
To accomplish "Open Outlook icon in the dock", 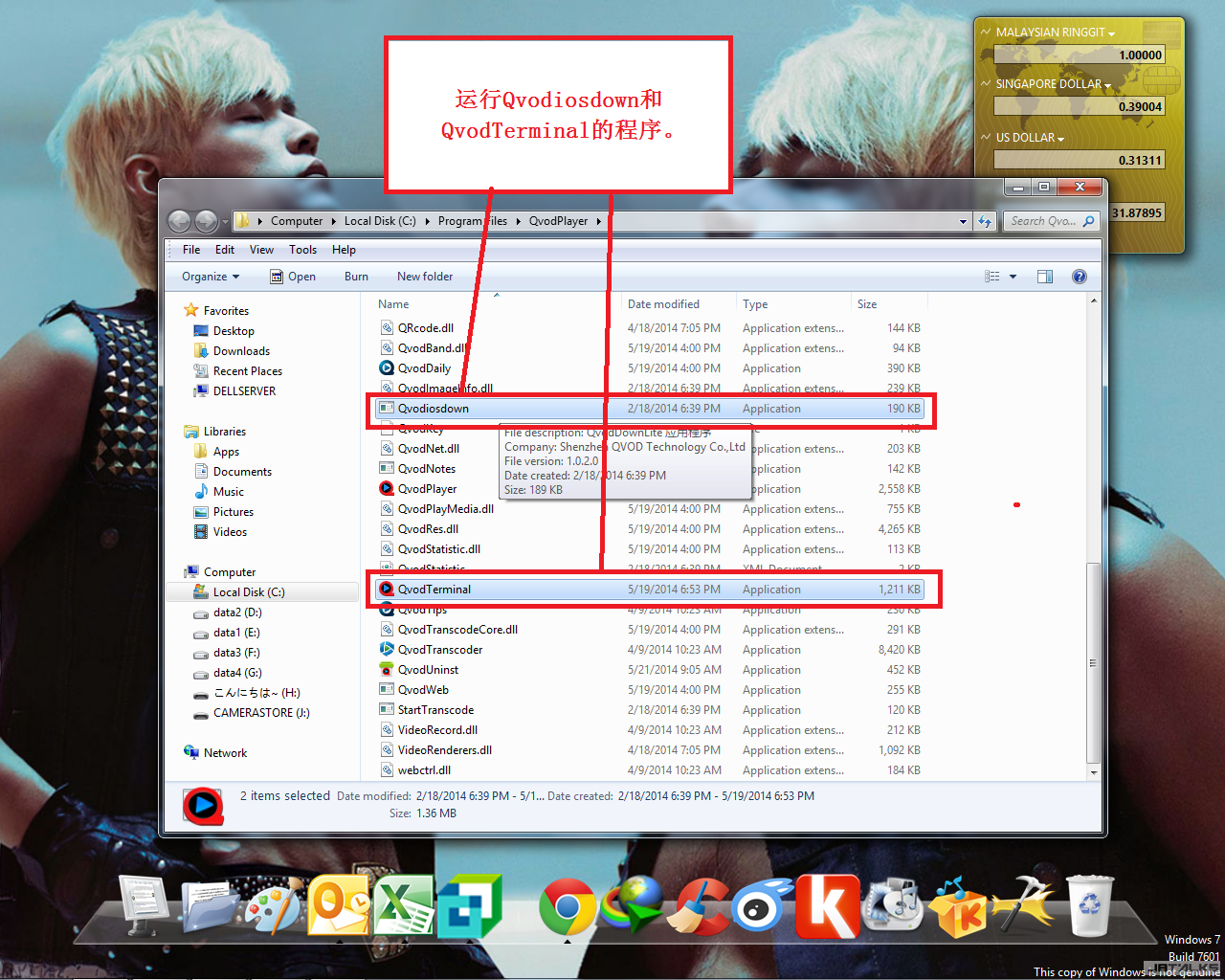I will (339, 904).
